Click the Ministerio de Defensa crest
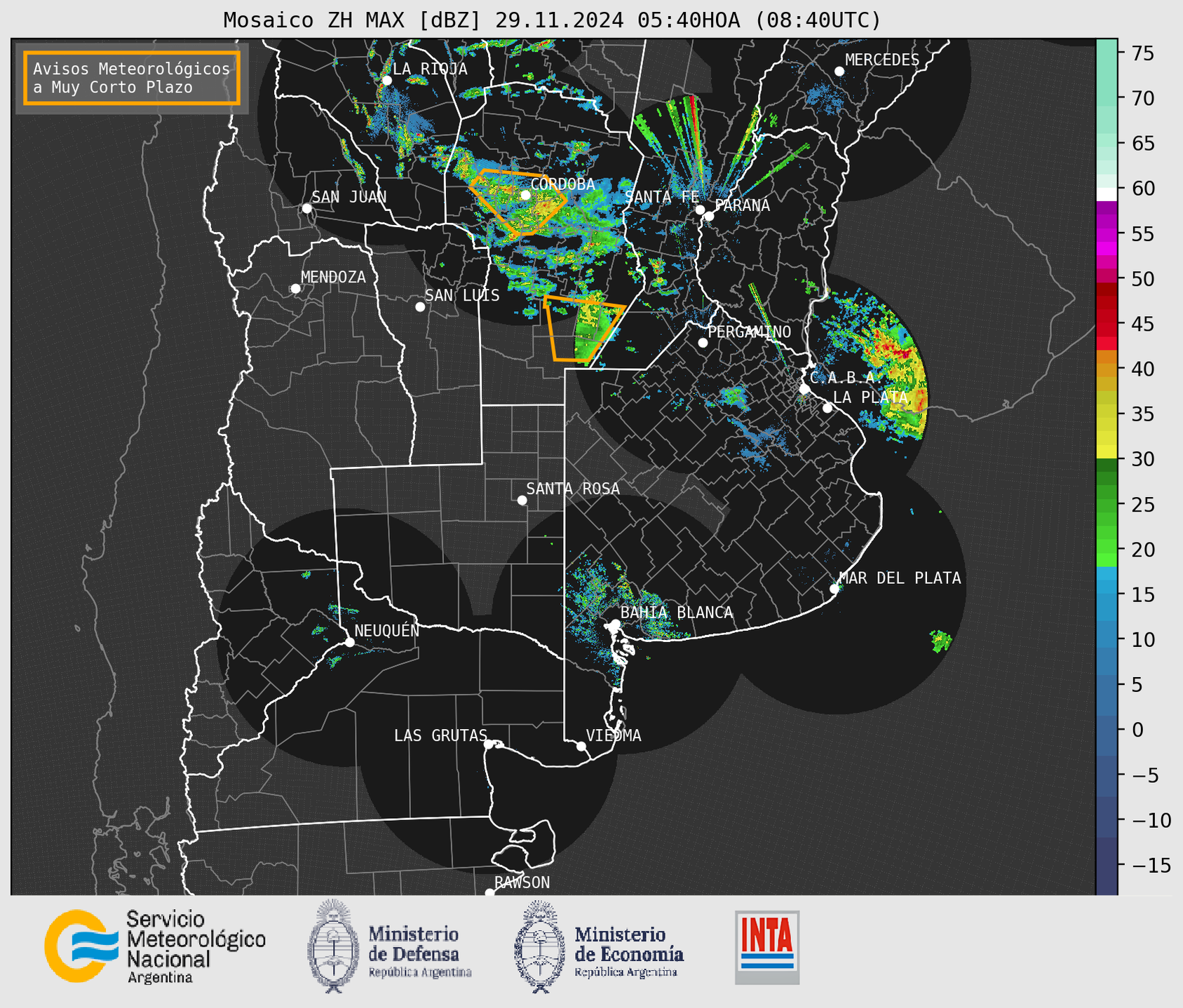The width and height of the screenshot is (1183, 1008). pyautogui.click(x=332, y=946)
